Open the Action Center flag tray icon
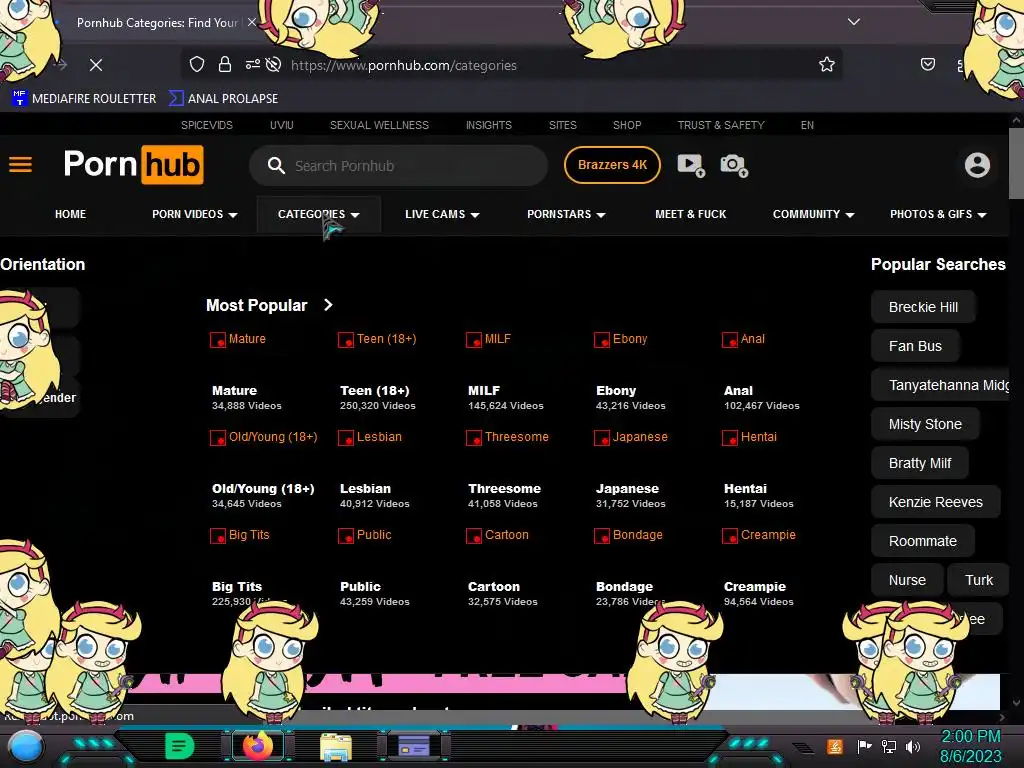The width and height of the screenshot is (1024, 768). coord(865,746)
